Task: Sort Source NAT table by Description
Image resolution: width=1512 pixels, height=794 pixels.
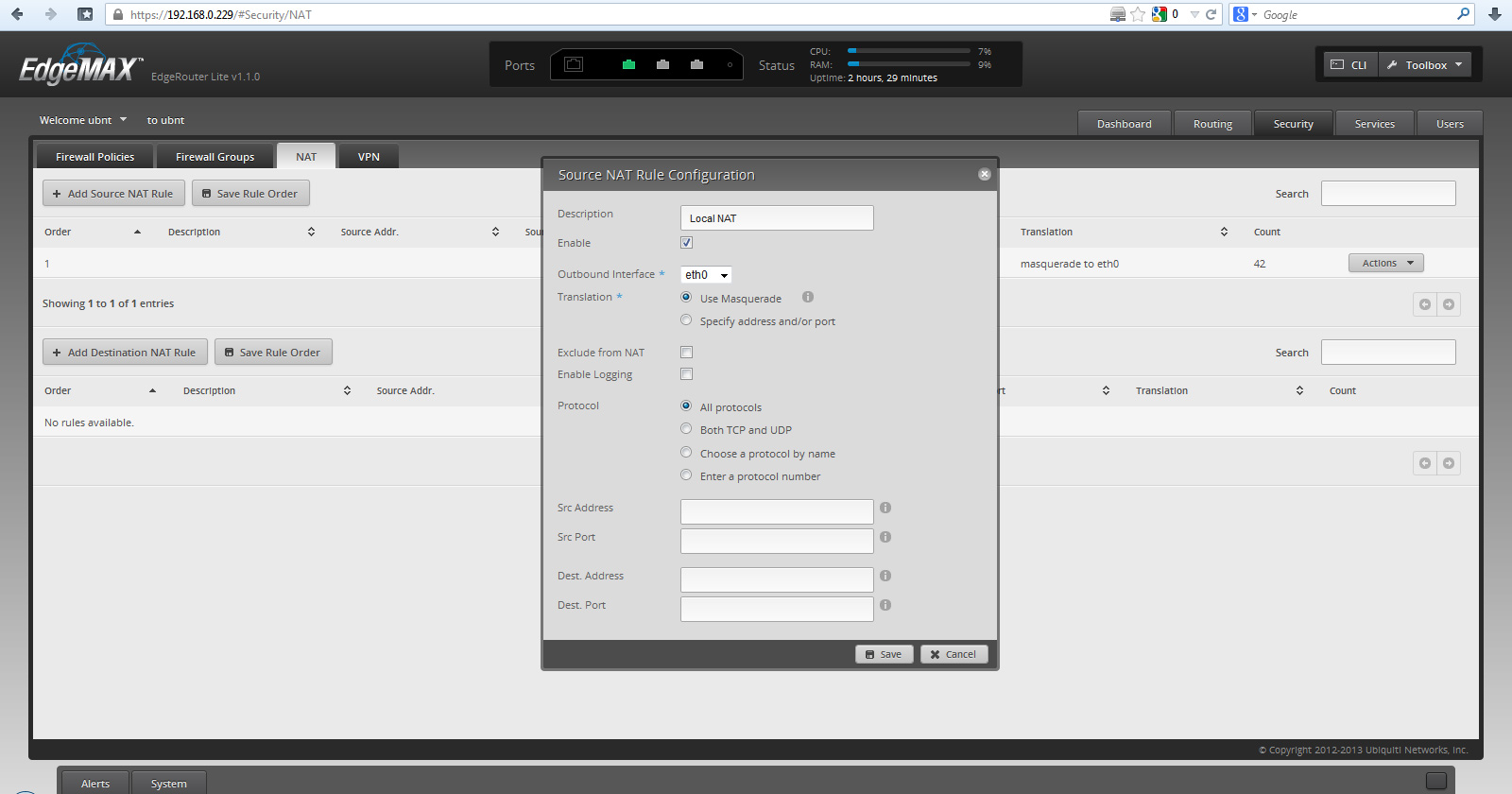Action: click(x=241, y=232)
